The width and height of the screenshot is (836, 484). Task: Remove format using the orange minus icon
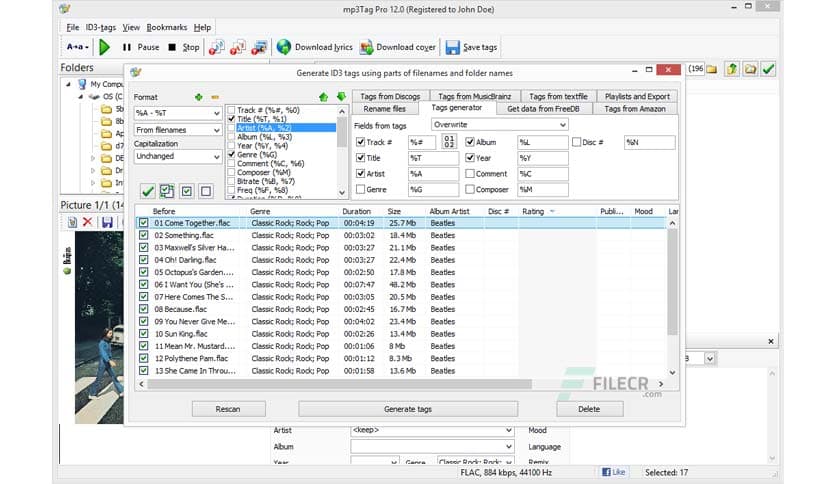click(215, 97)
